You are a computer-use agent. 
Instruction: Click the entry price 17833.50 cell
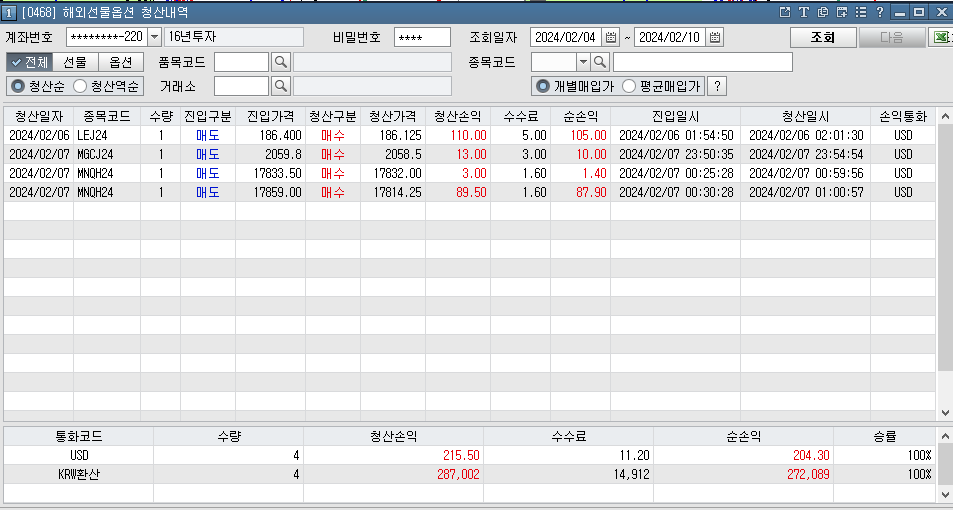(270, 173)
